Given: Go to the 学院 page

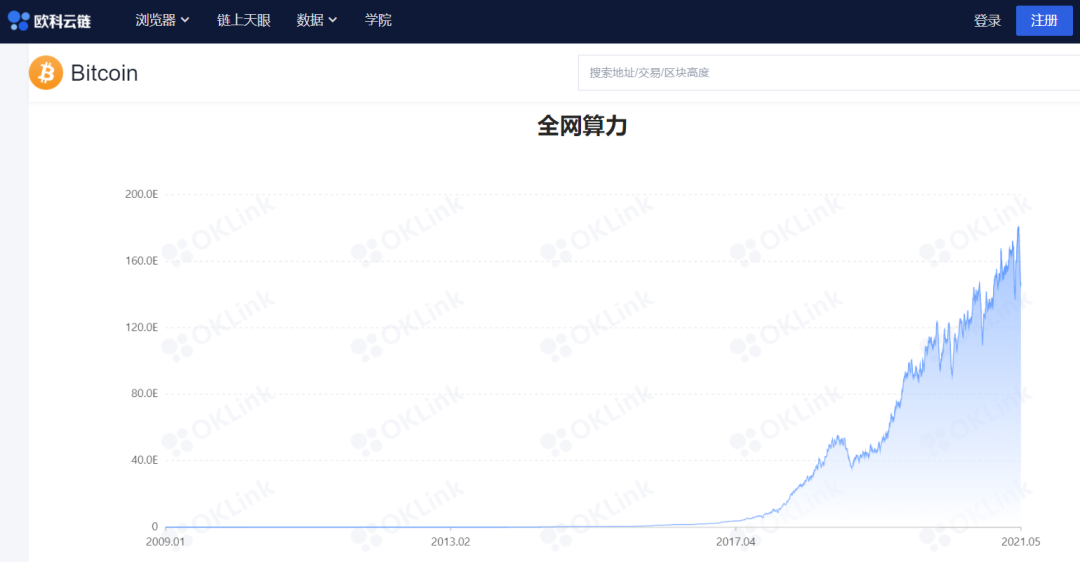Looking at the screenshot, I should tap(378, 21).
